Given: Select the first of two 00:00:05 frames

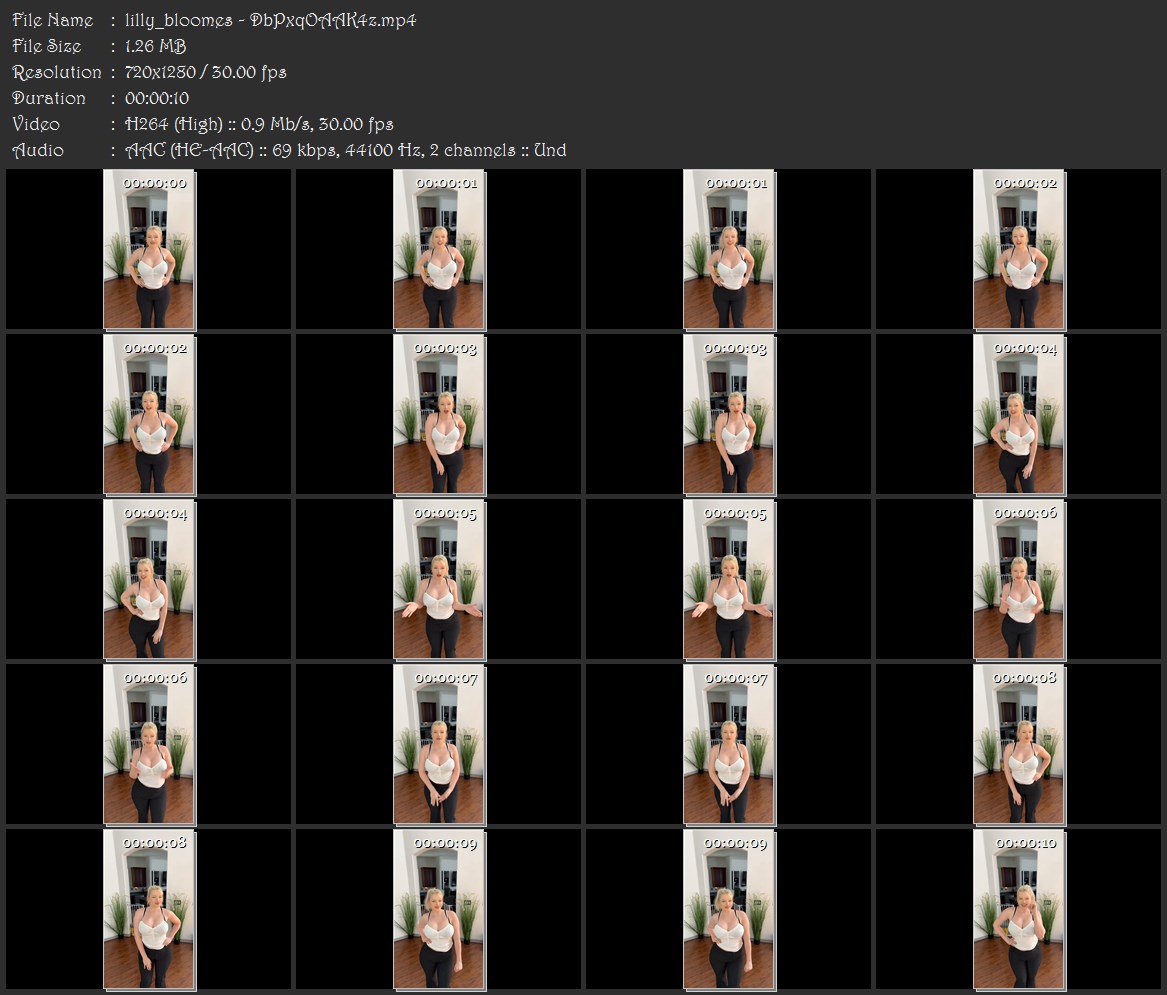Looking at the screenshot, I should 439,580.
